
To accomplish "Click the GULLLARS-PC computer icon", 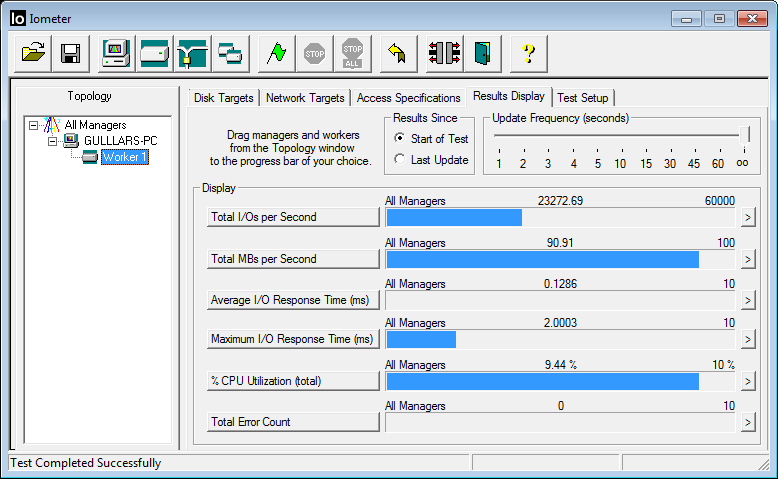I will pos(71,141).
